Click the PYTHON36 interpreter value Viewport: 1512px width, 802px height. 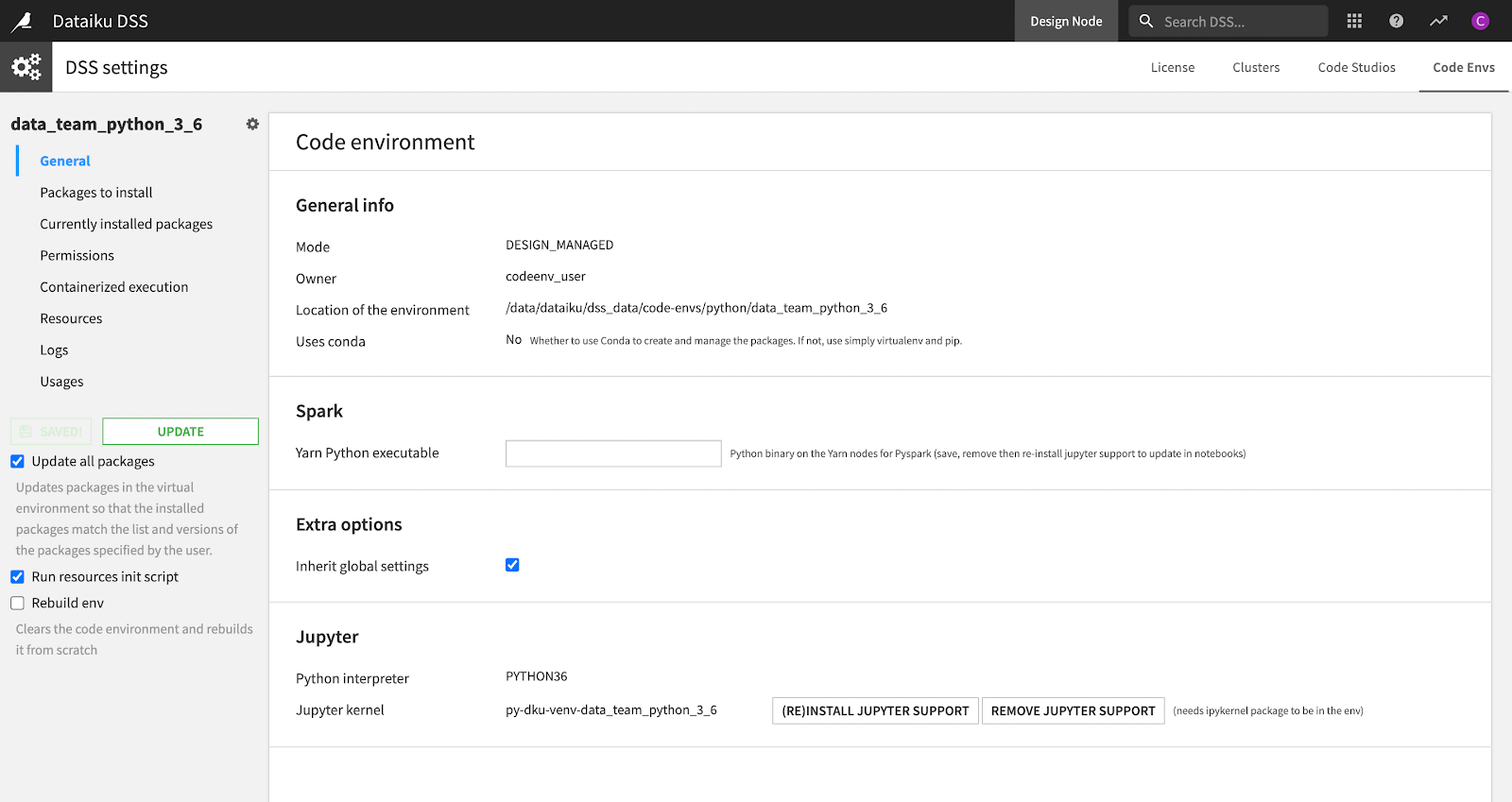[x=537, y=676]
